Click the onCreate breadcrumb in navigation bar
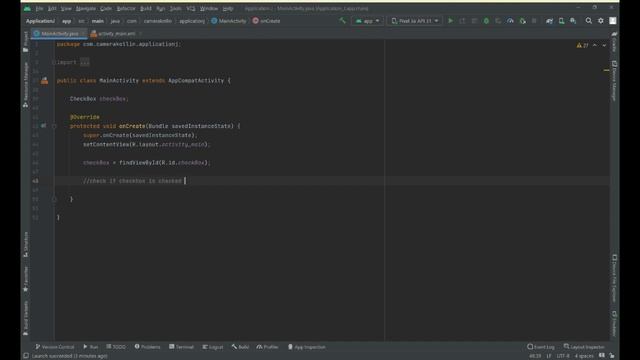This screenshot has width=640, height=360. coord(266,20)
